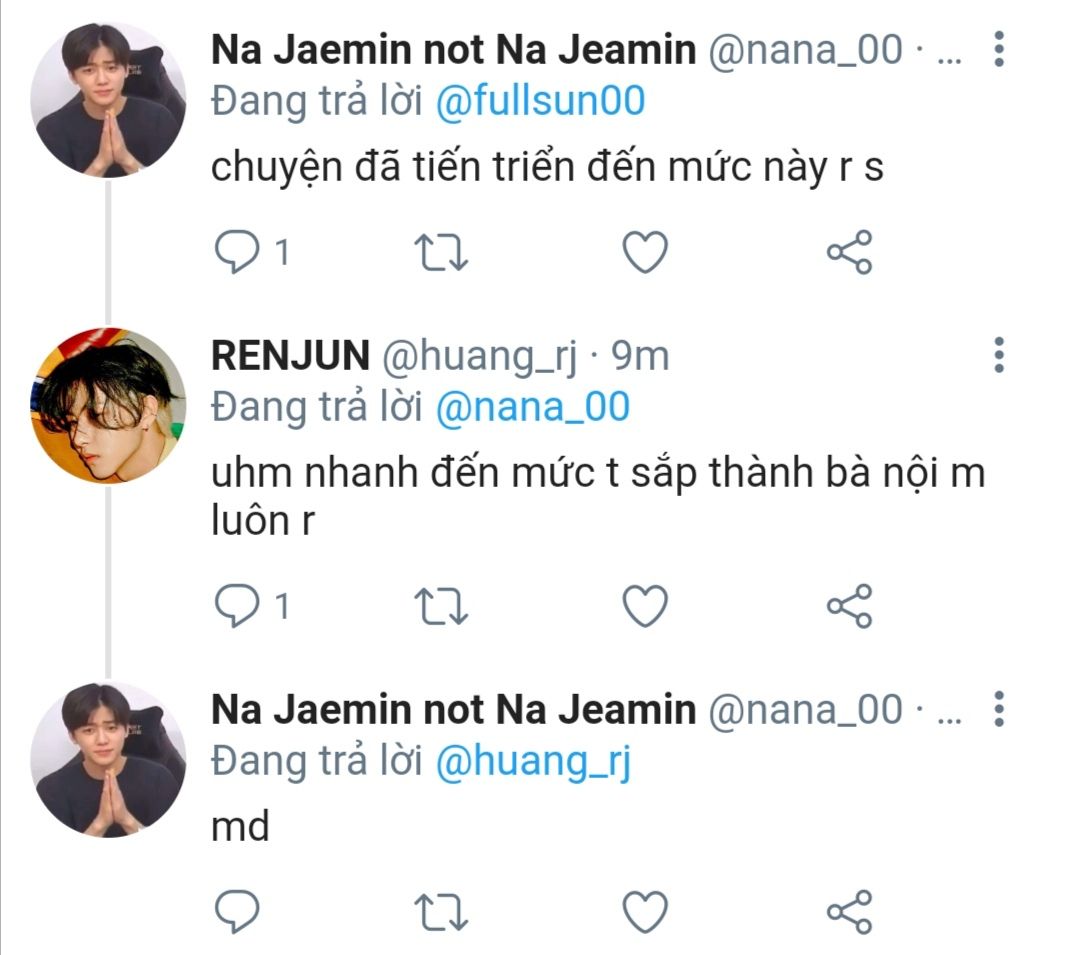Open more options on RENJUN's tweet

coord(998,355)
